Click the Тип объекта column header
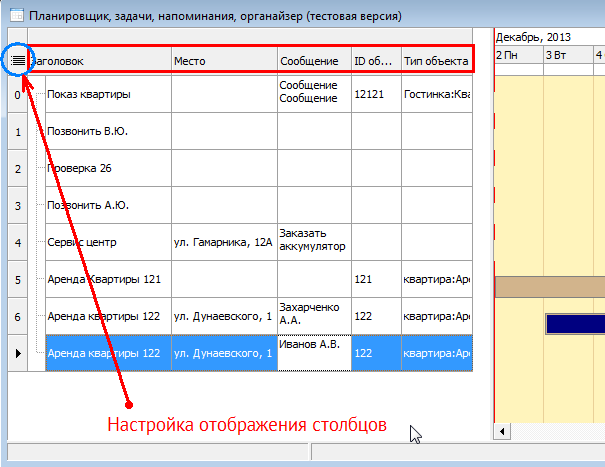This screenshot has height=467, width=605. click(x=436, y=61)
